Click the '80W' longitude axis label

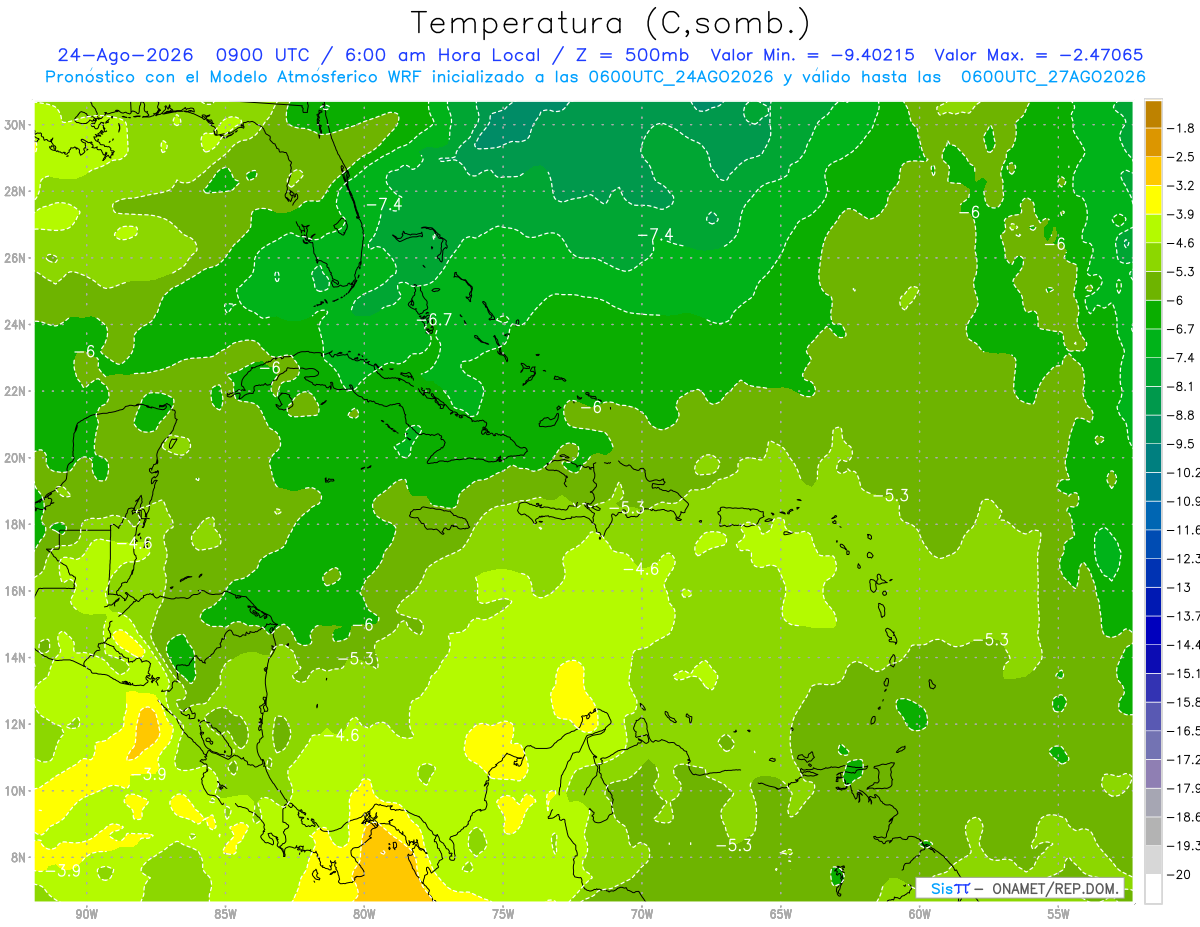(364, 914)
